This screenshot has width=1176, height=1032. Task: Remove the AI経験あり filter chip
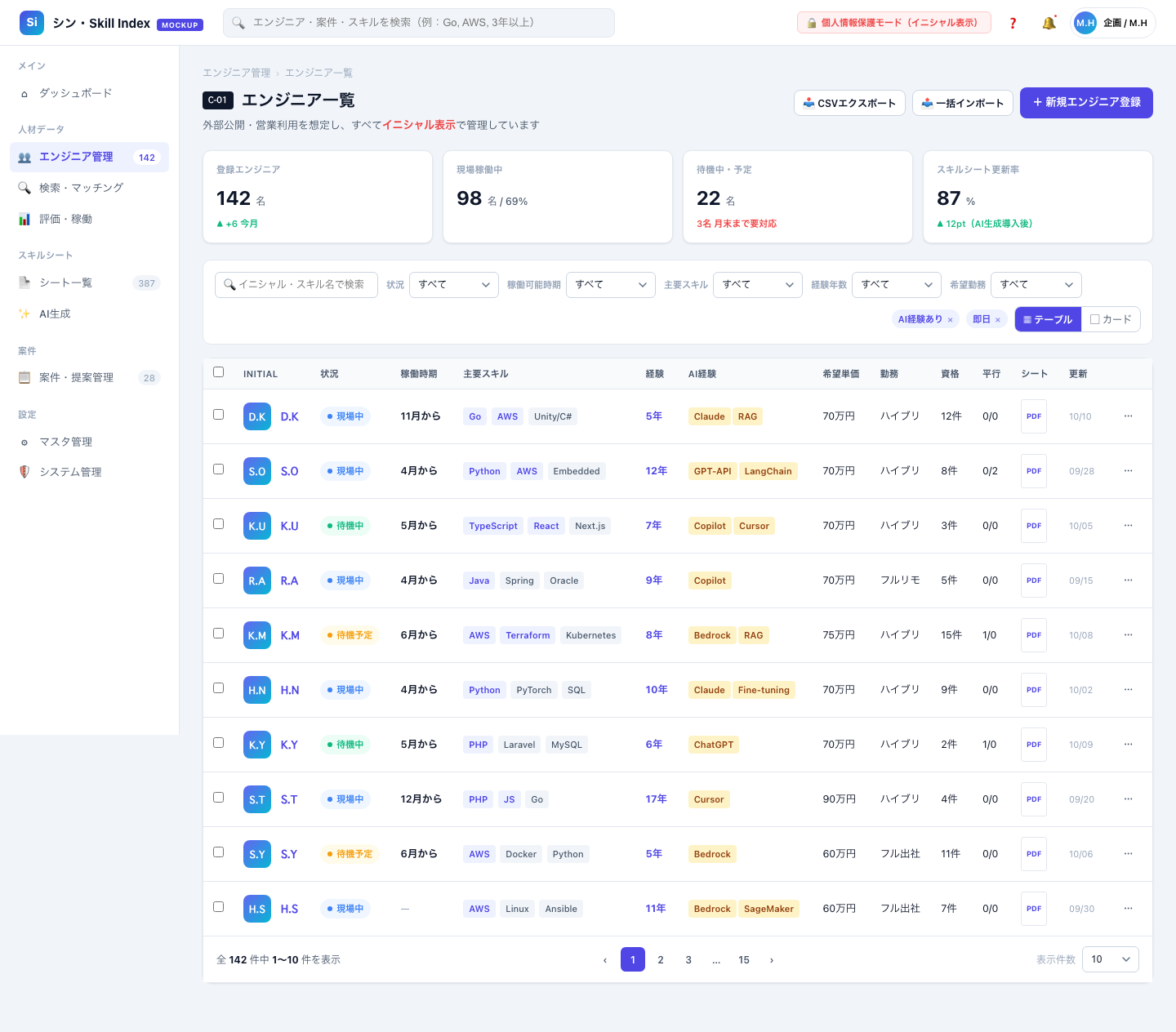950,320
